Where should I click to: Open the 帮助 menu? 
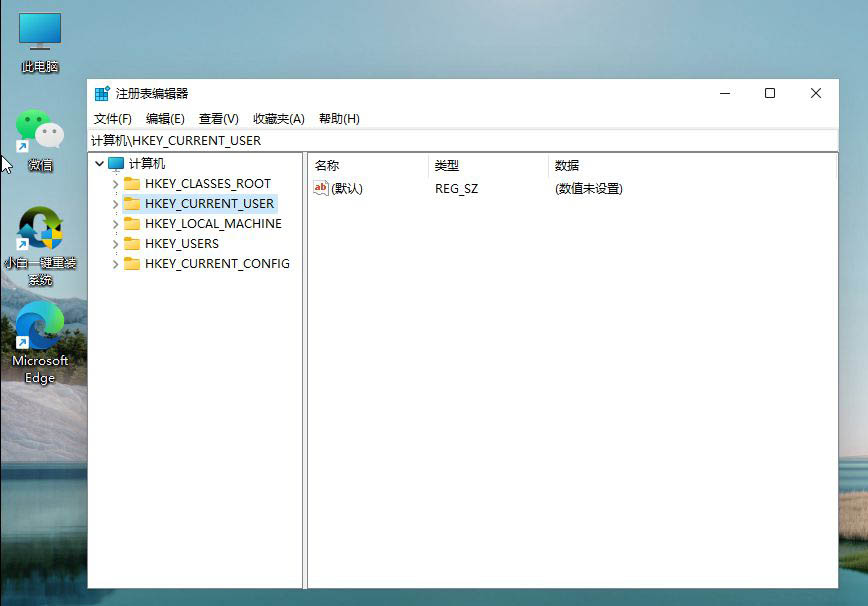[x=339, y=118]
